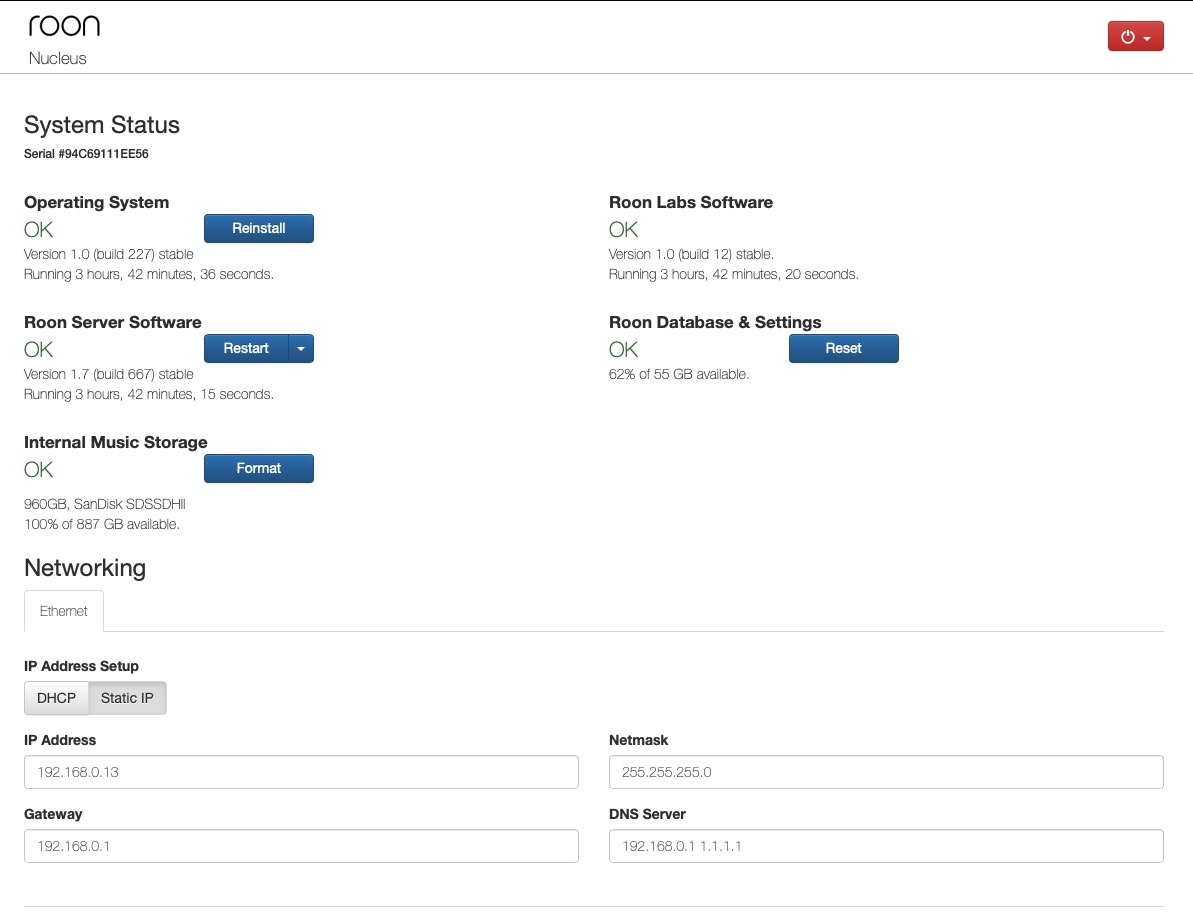This screenshot has height=920, width=1193.
Task: Click '100% of 887 GB available.' text
Action: [102, 524]
